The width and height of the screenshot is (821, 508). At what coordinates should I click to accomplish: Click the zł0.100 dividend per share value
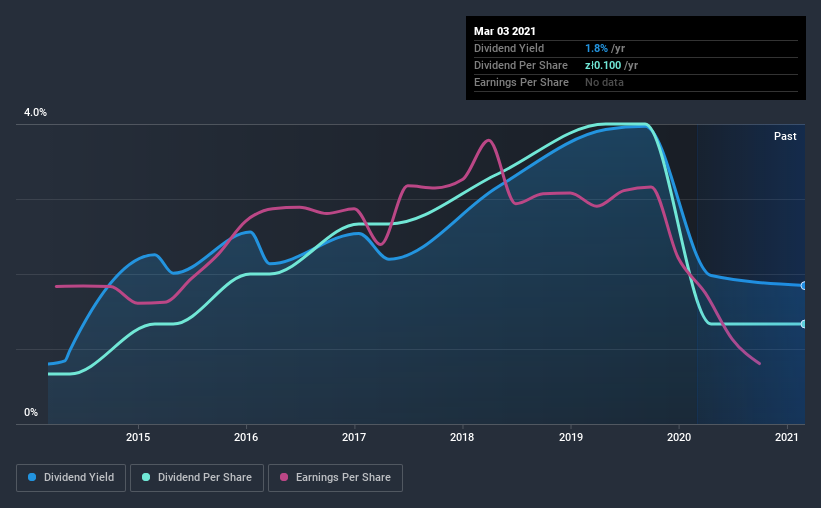click(603, 65)
